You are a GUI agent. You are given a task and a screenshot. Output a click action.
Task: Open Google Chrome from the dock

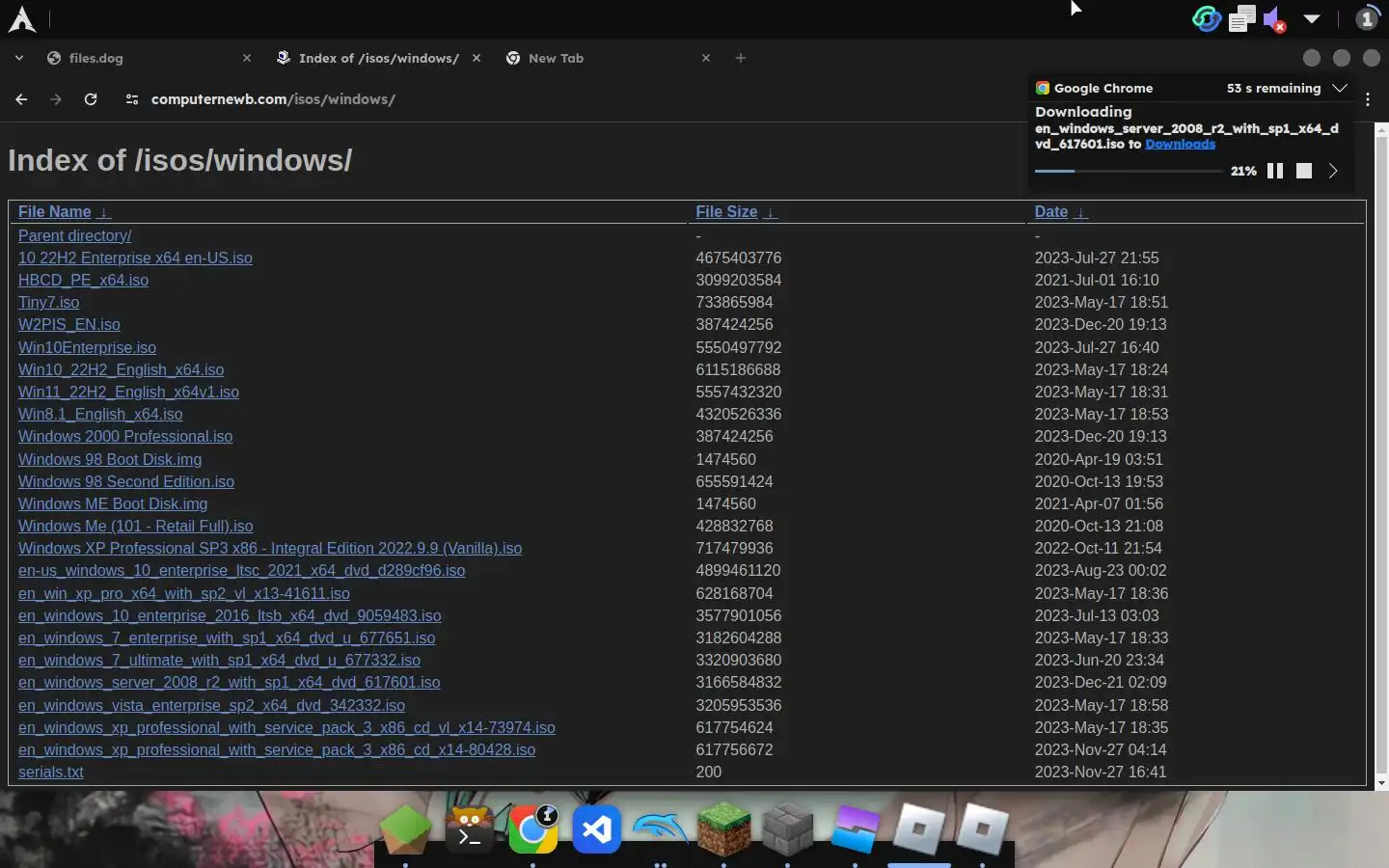click(x=533, y=829)
